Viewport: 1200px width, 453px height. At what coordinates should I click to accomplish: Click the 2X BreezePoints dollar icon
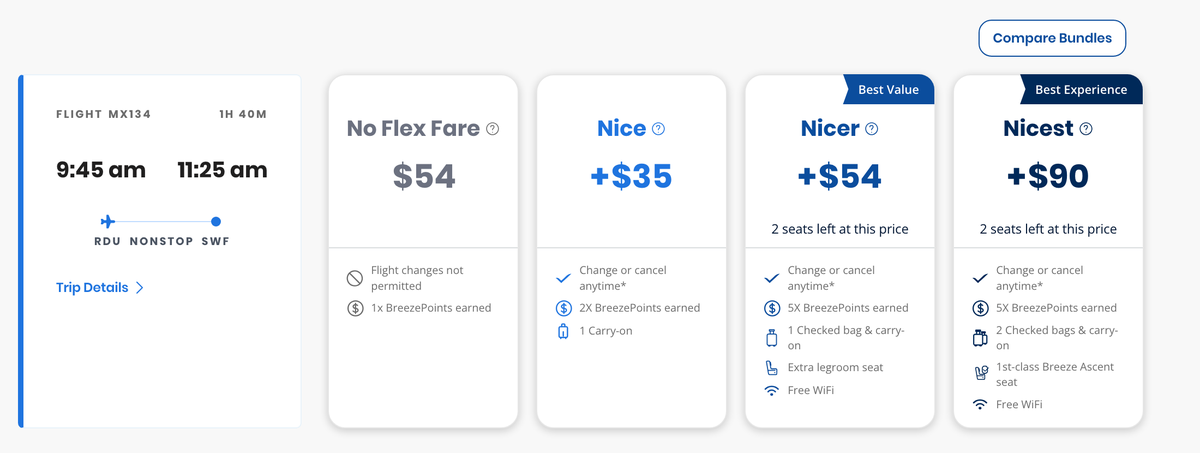(563, 308)
